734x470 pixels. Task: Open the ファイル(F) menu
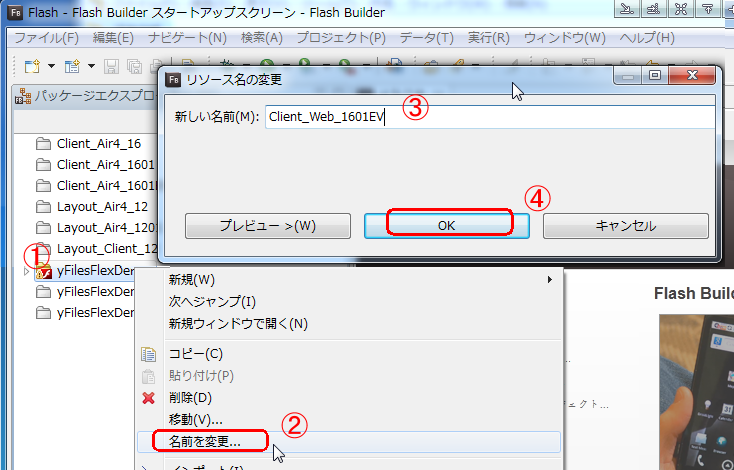[x=46, y=38]
